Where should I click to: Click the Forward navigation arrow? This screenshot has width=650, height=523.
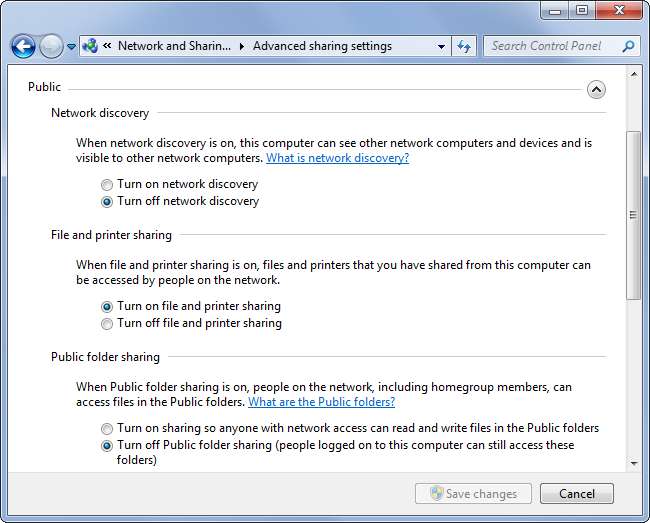[x=51, y=46]
